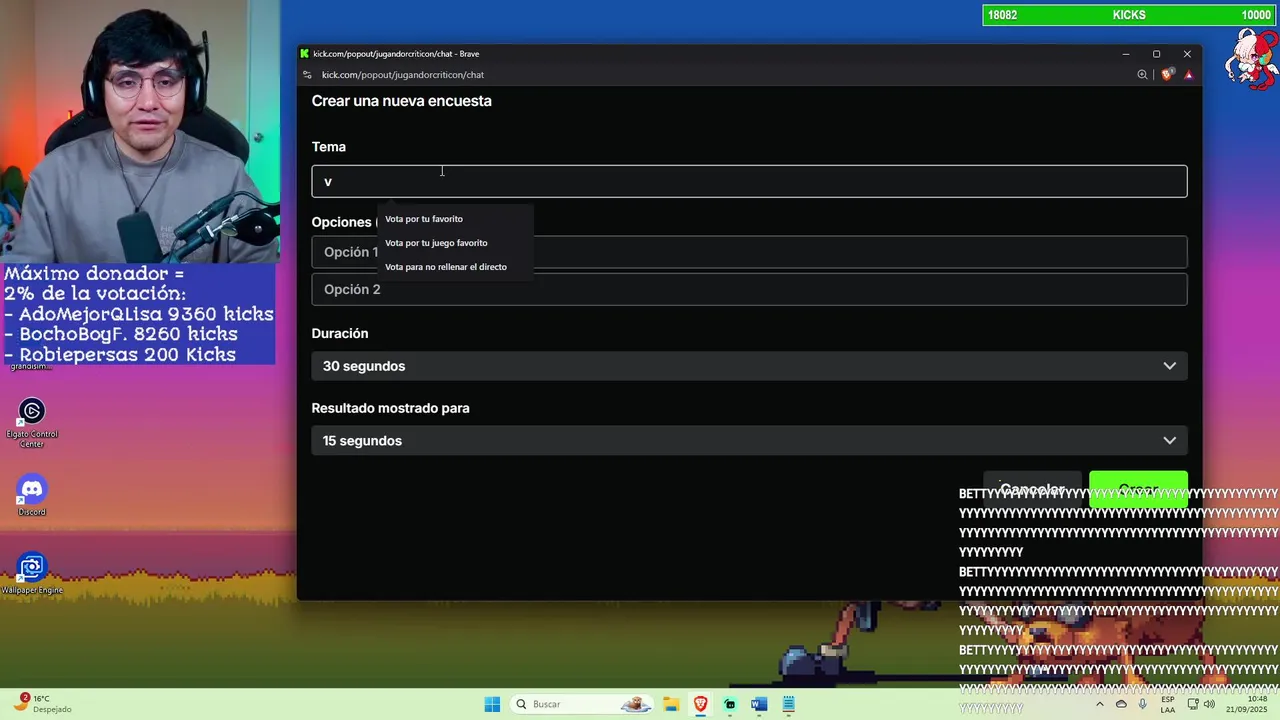Click 'Robiepersas 200 Kicks' donor line
This screenshot has width=1280, height=720.
(121, 355)
